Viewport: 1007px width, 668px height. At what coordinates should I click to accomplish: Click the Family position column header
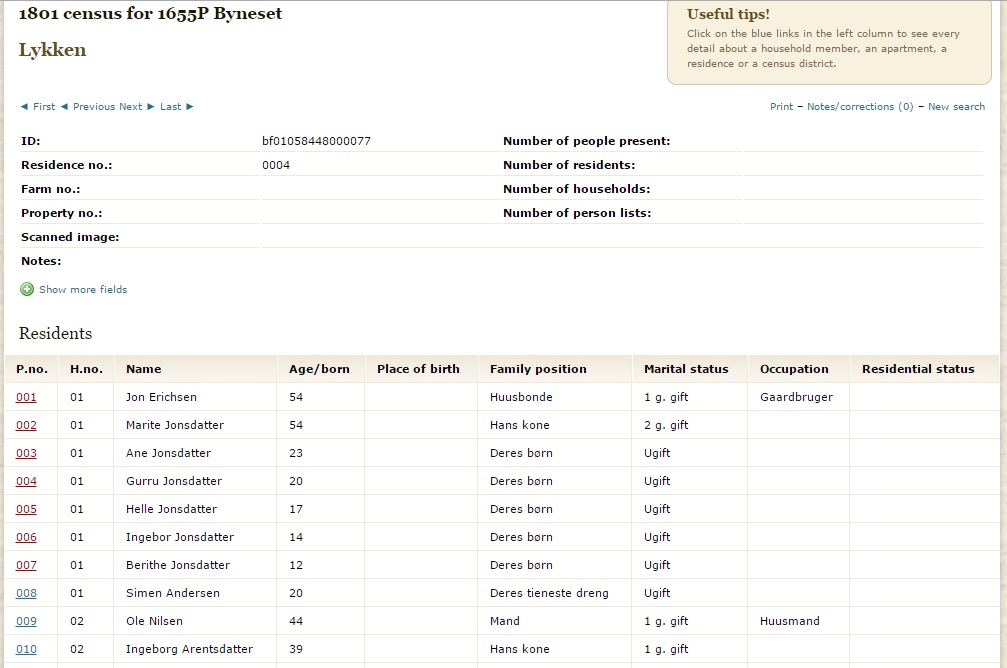538,369
